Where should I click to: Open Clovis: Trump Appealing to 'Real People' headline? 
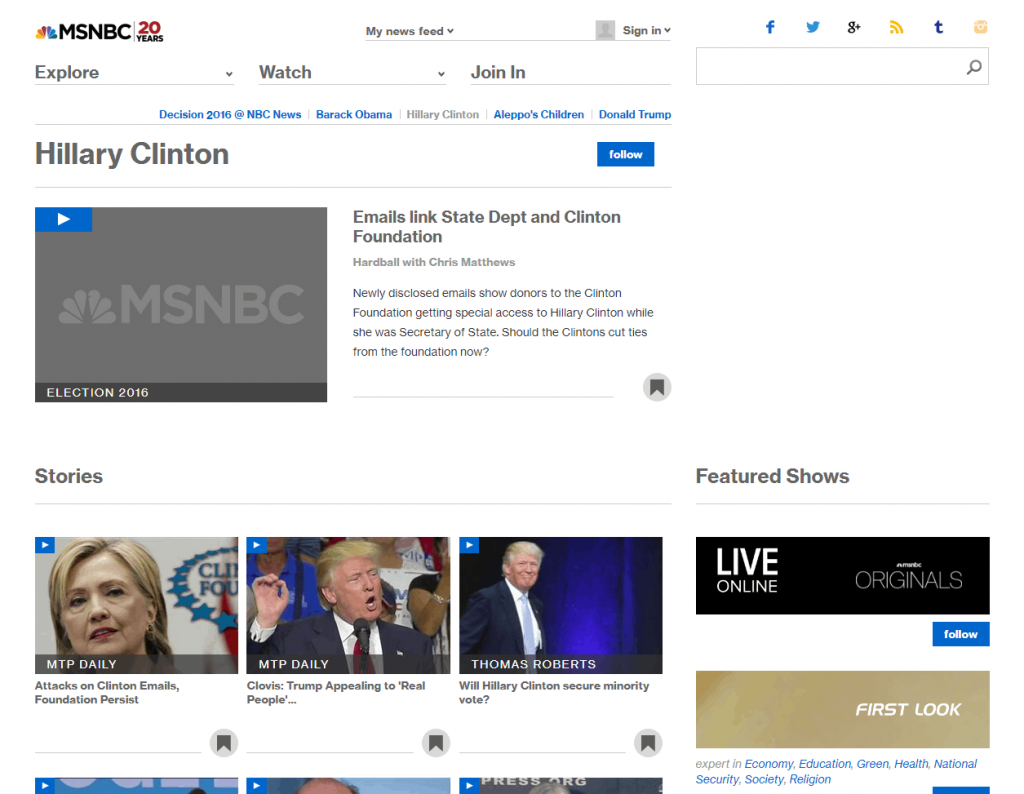(336, 692)
